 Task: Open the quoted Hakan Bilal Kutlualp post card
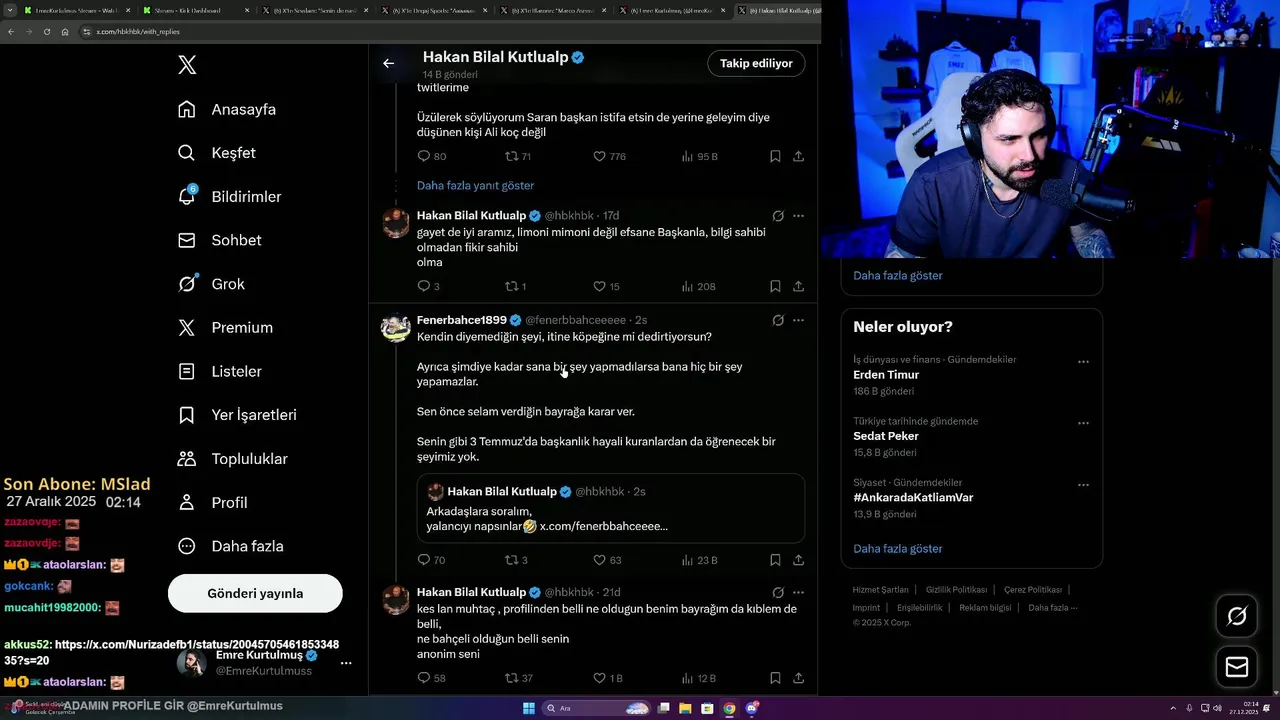[610, 508]
